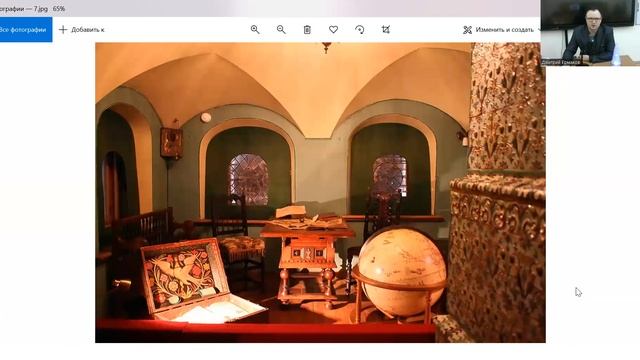
Task: Delete the photo with the trash icon
Action: point(307,29)
